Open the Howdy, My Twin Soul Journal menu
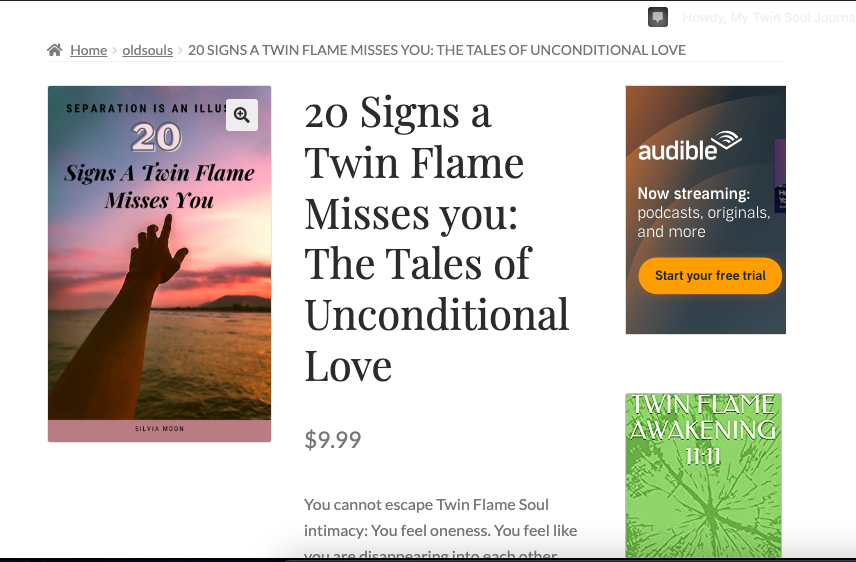The image size is (856, 562). coord(767,17)
